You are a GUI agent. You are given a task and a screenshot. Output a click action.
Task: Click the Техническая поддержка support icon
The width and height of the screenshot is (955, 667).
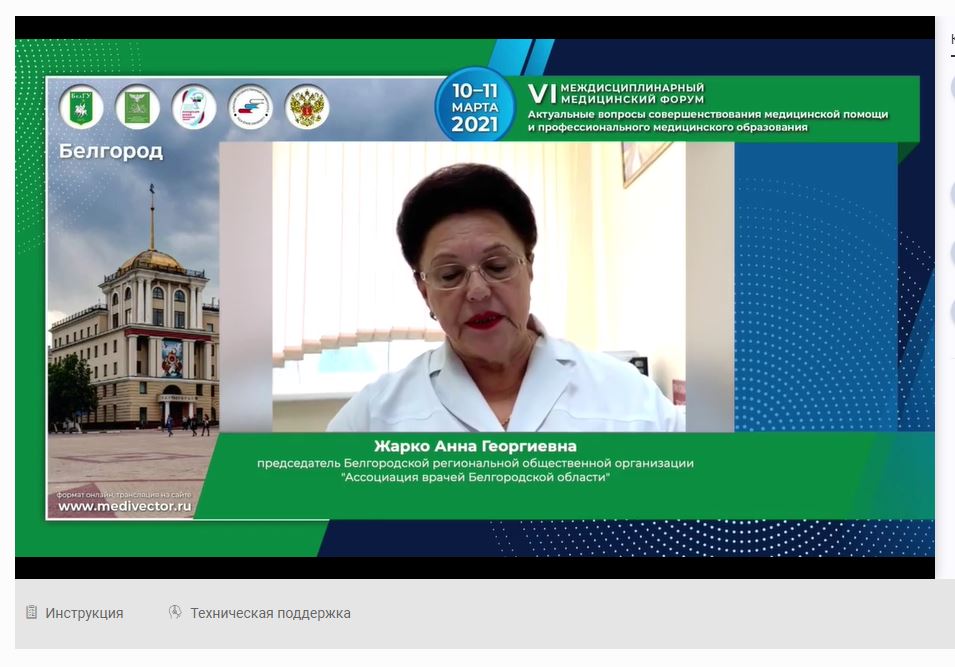(x=175, y=613)
